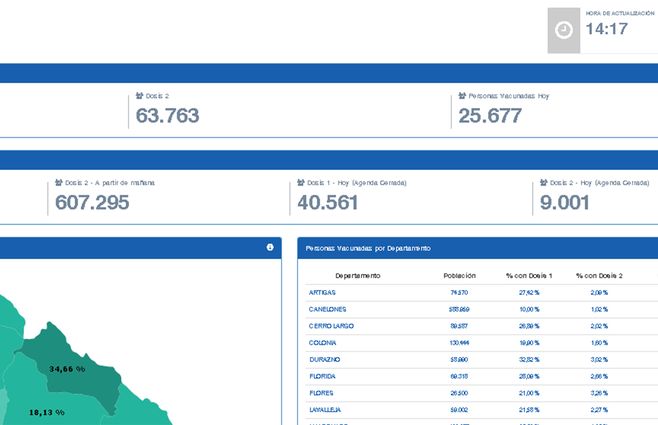Click people icon for Dosis 2 A partir de mañana
This screenshot has height=425, width=658.
[x=59, y=183]
